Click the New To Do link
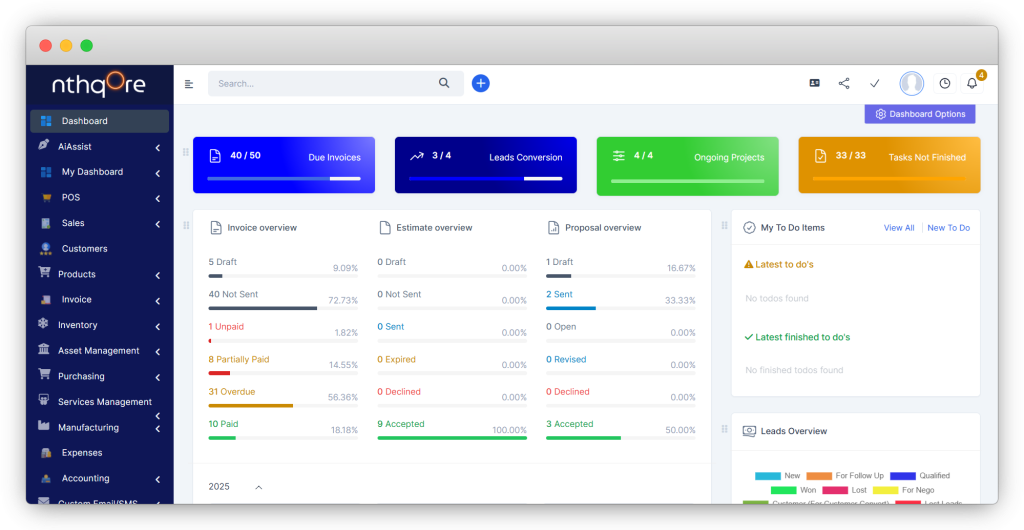The image size is (1024, 530). pos(948,228)
